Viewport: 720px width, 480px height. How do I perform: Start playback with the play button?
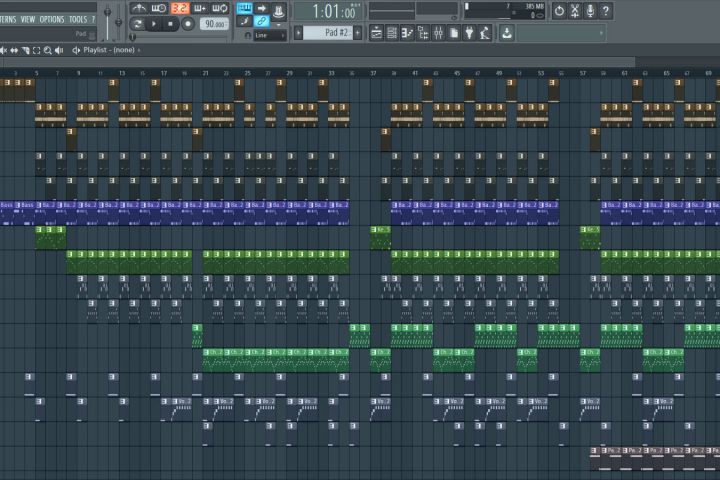154,24
